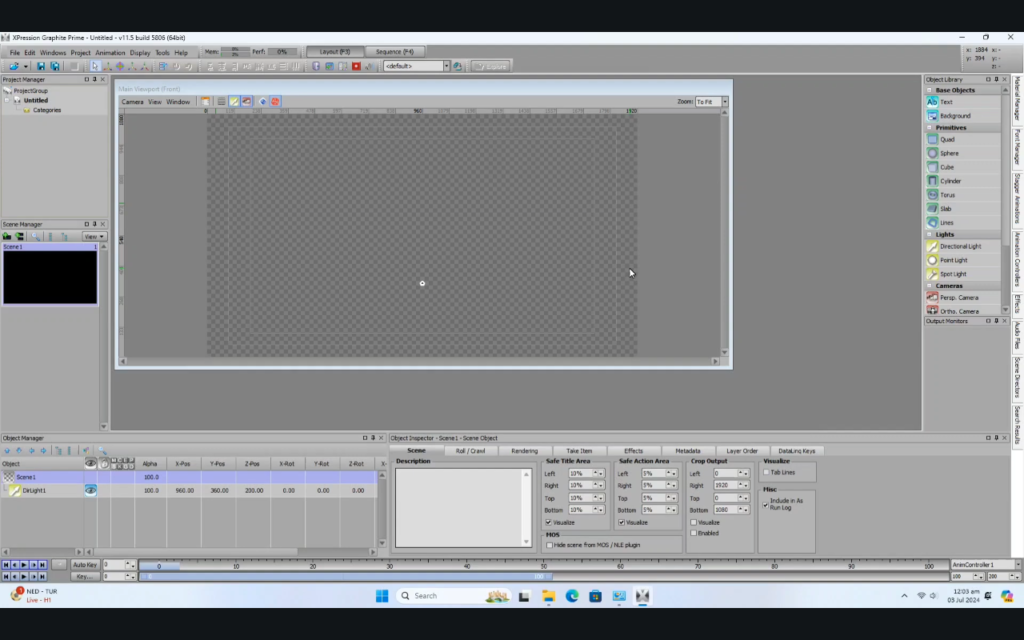Click the move-up arrow in Object Manager
This screenshot has height=640, width=1024.
coord(7,451)
